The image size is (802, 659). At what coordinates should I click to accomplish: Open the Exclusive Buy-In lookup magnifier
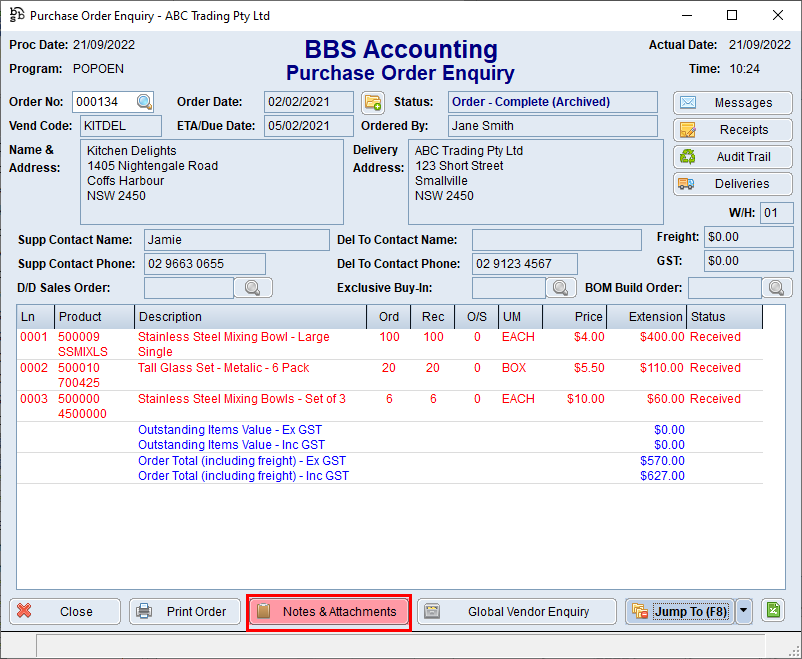tap(560, 287)
